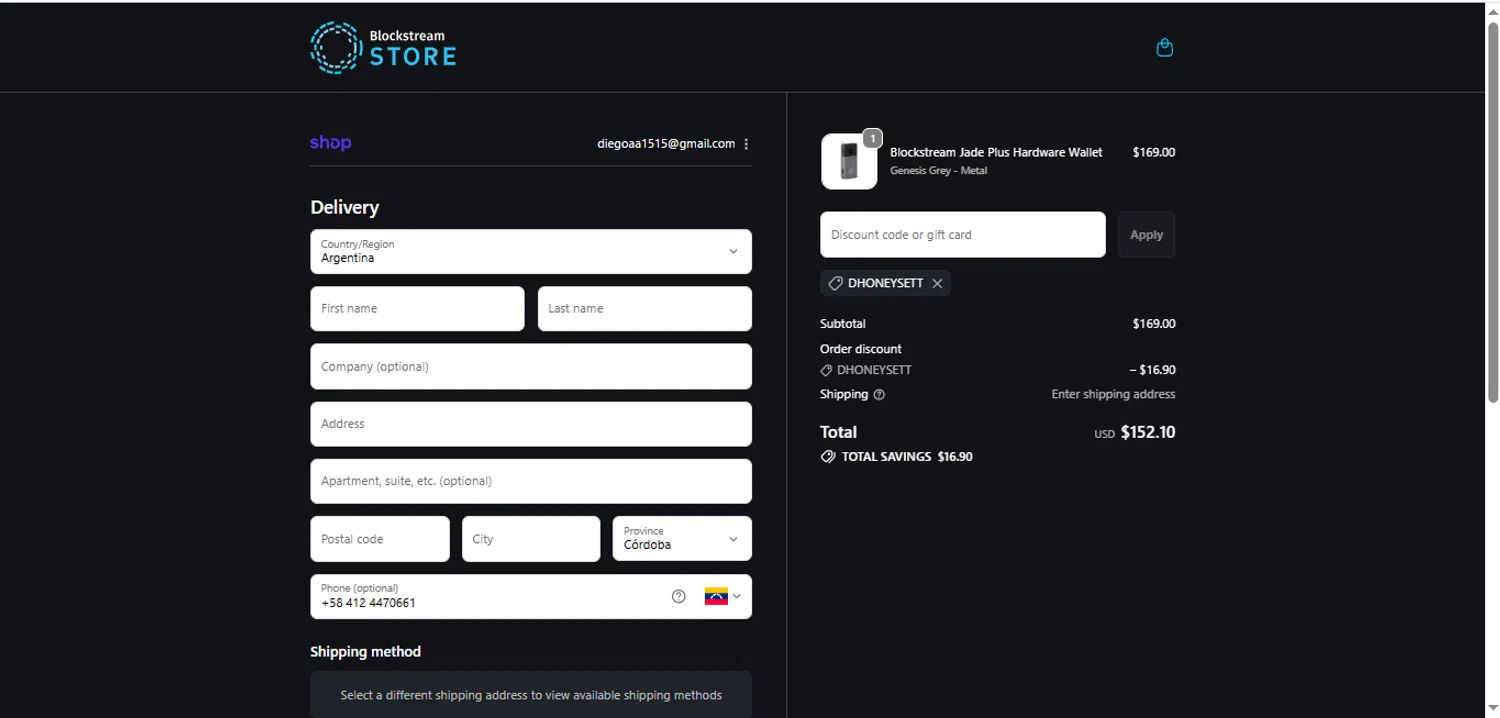The height and width of the screenshot is (718, 1500).
Task: Open the shopping bag cart icon
Action: tap(1164, 47)
